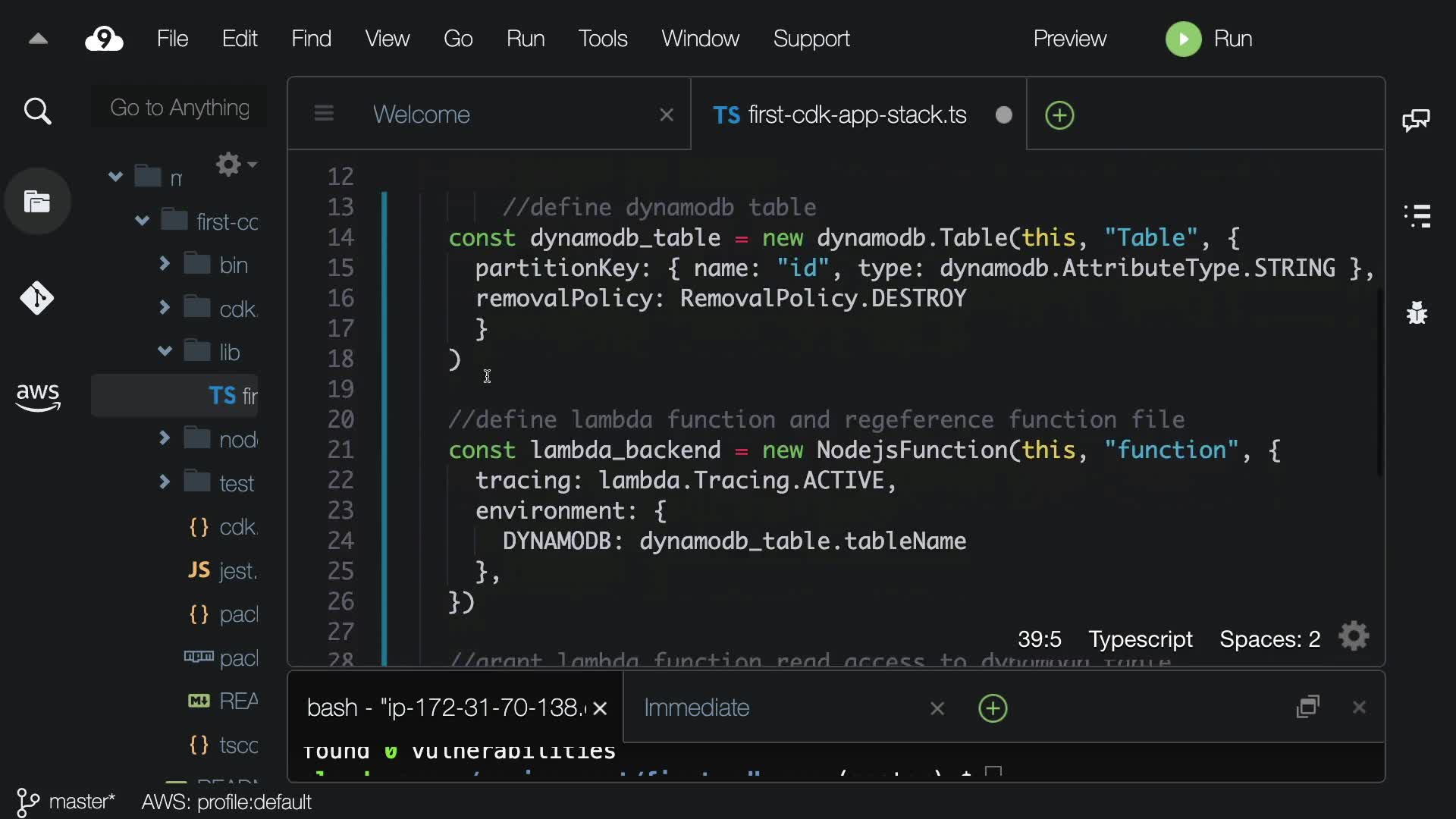
Task: Expand the bin folder
Action: click(x=165, y=264)
